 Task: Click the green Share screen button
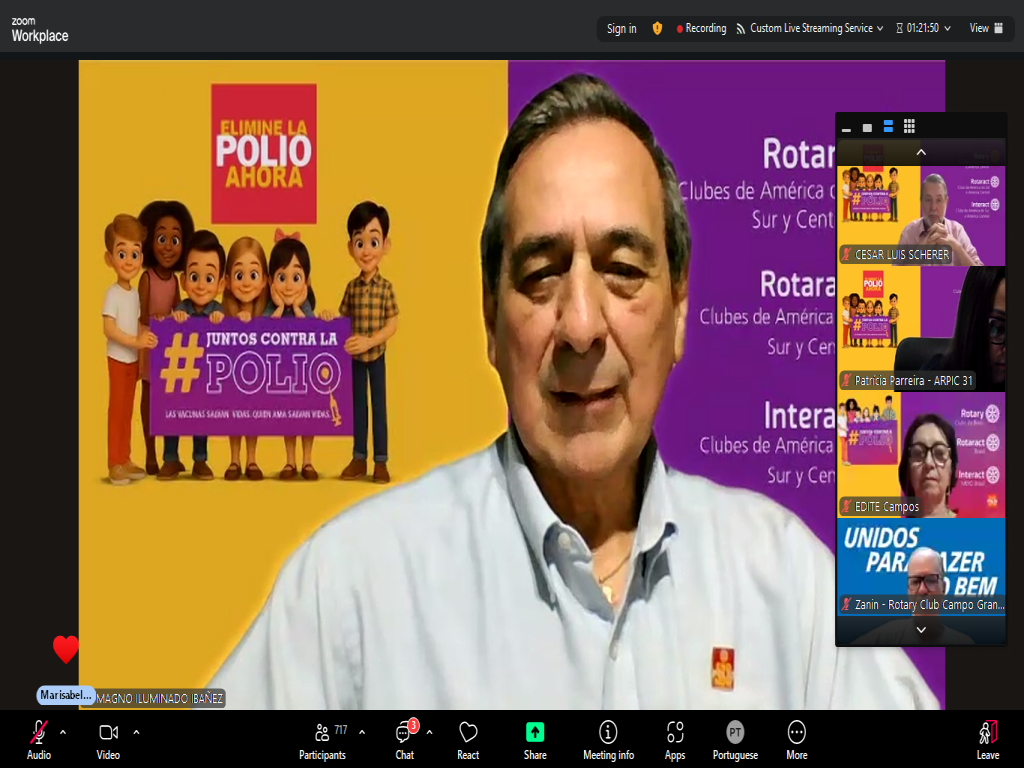click(535, 740)
